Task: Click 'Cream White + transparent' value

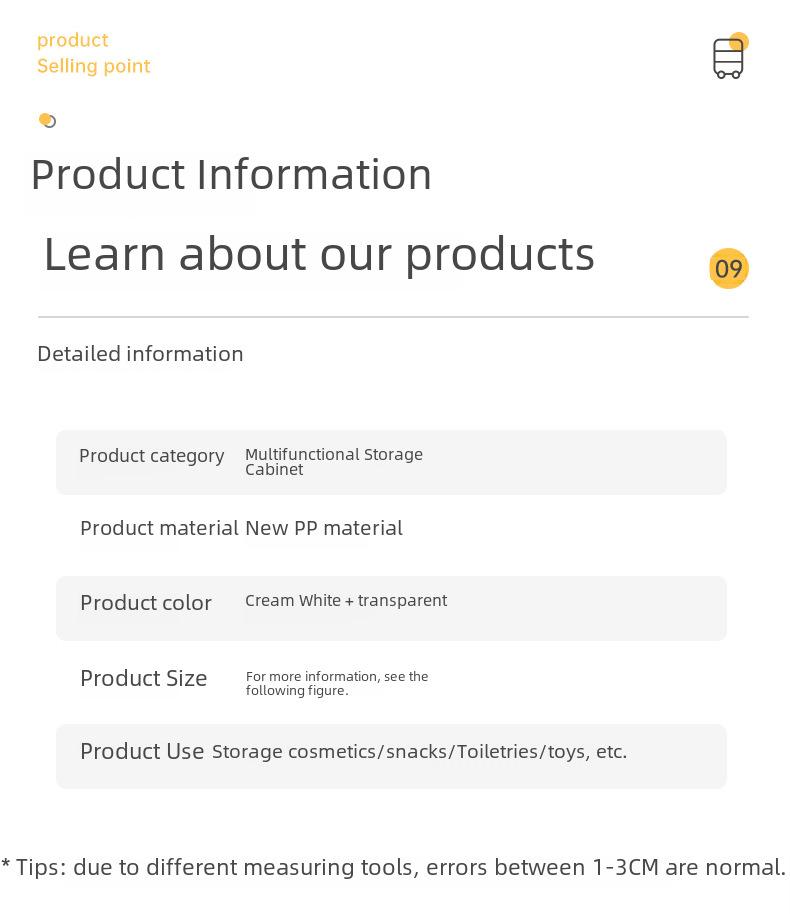Action: (346, 600)
